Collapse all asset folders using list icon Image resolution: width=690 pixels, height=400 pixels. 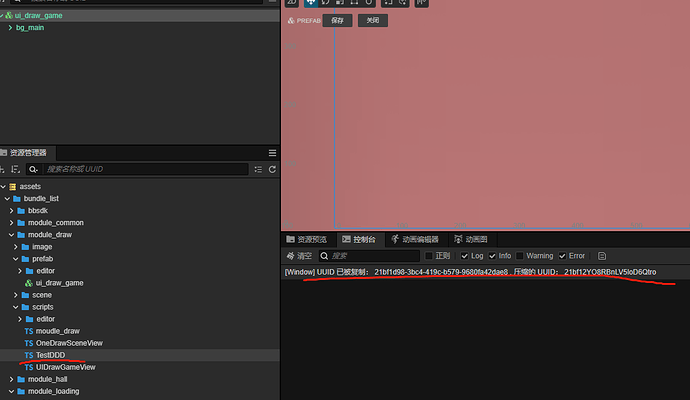tap(258, 169)
